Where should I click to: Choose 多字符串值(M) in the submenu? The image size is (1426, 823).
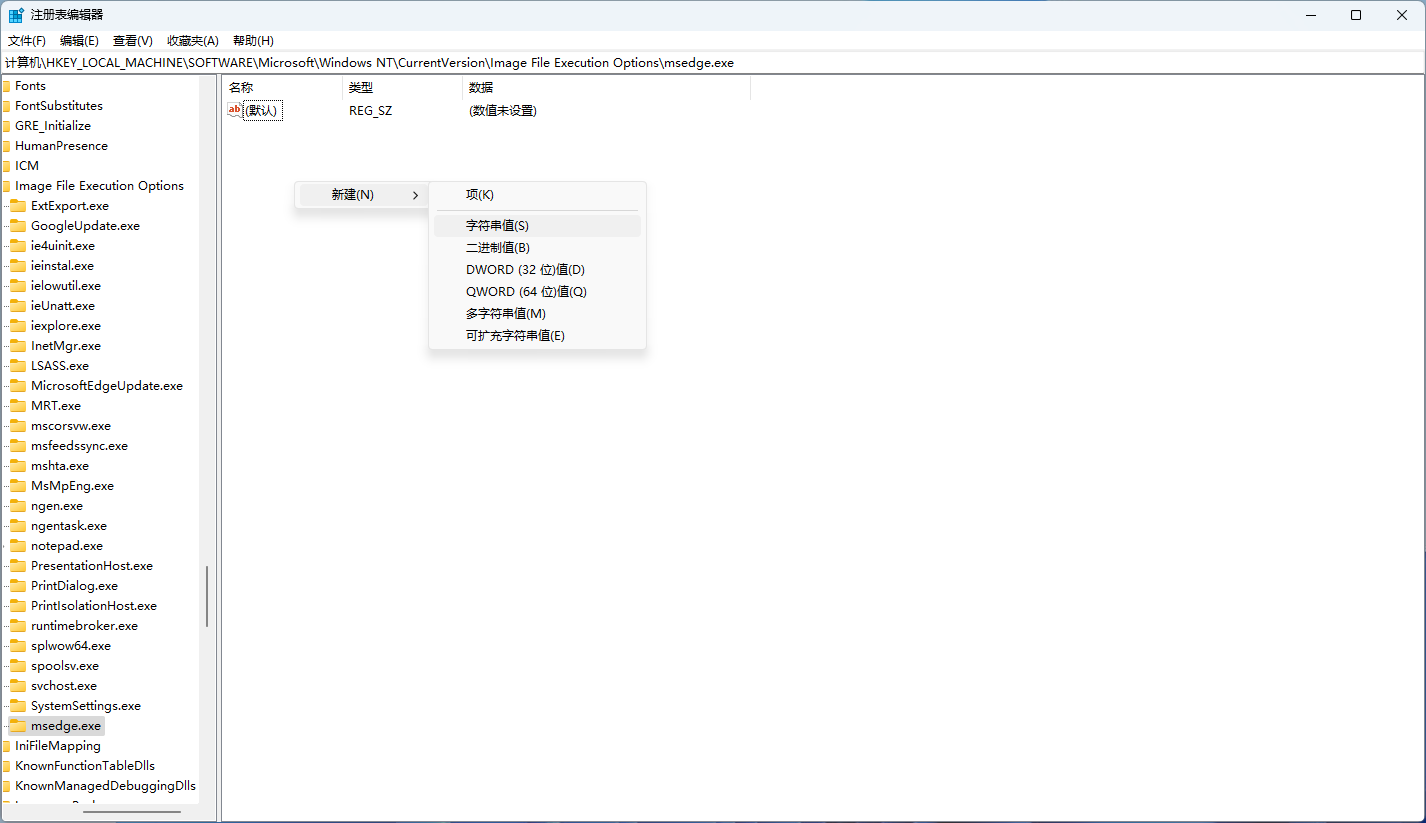tap(538, 314)
